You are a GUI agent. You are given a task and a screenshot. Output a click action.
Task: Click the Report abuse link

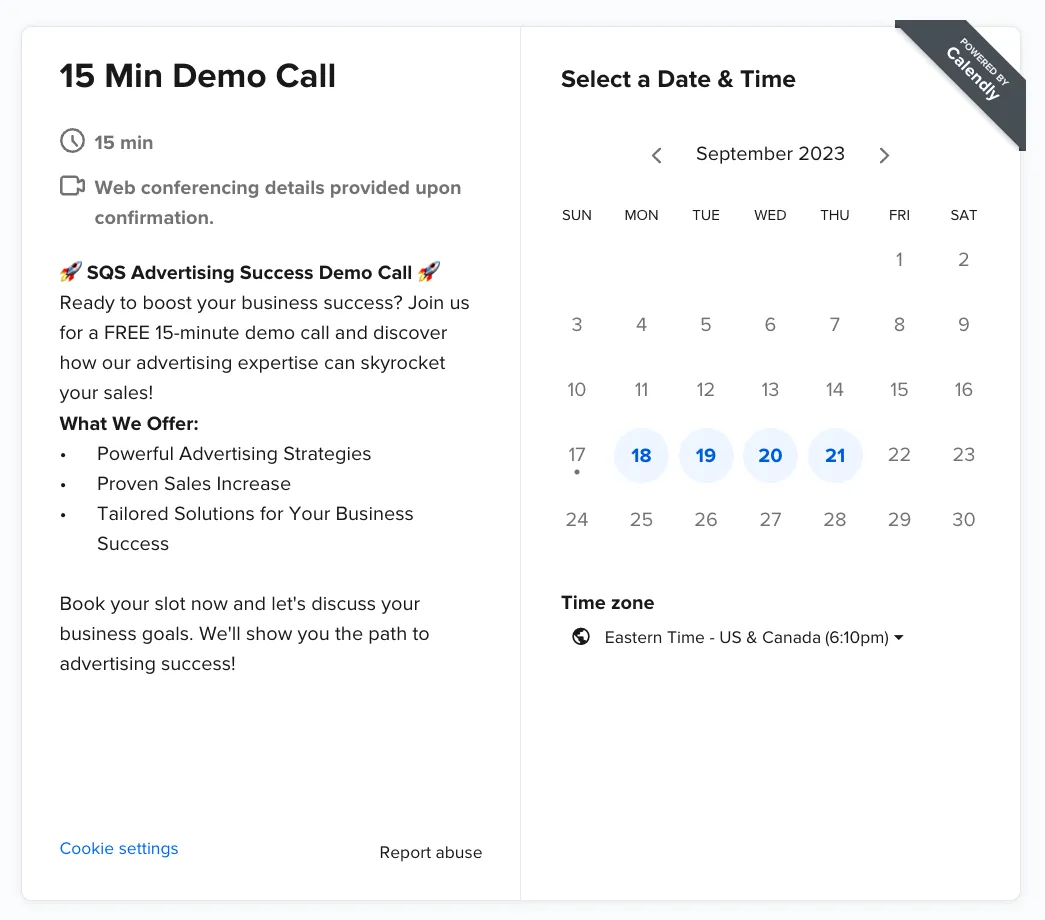[x=431, y=853]
